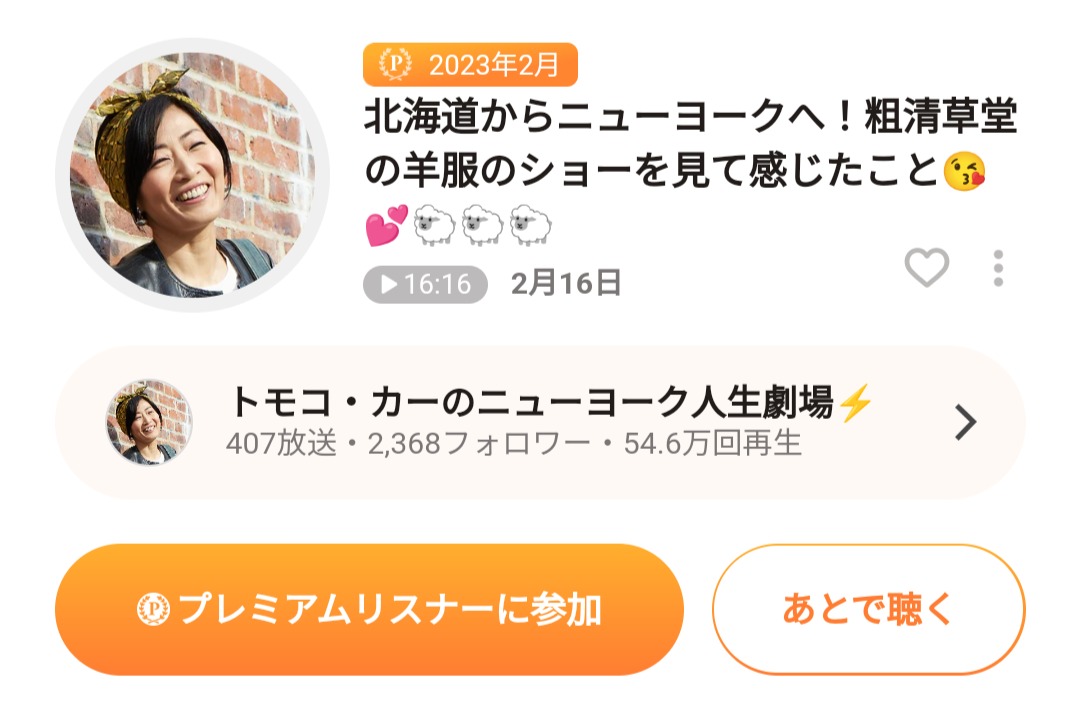This screenshot has height=704, width=1080.
Task: Open the large episode cover photo
Action: [192, 175]
